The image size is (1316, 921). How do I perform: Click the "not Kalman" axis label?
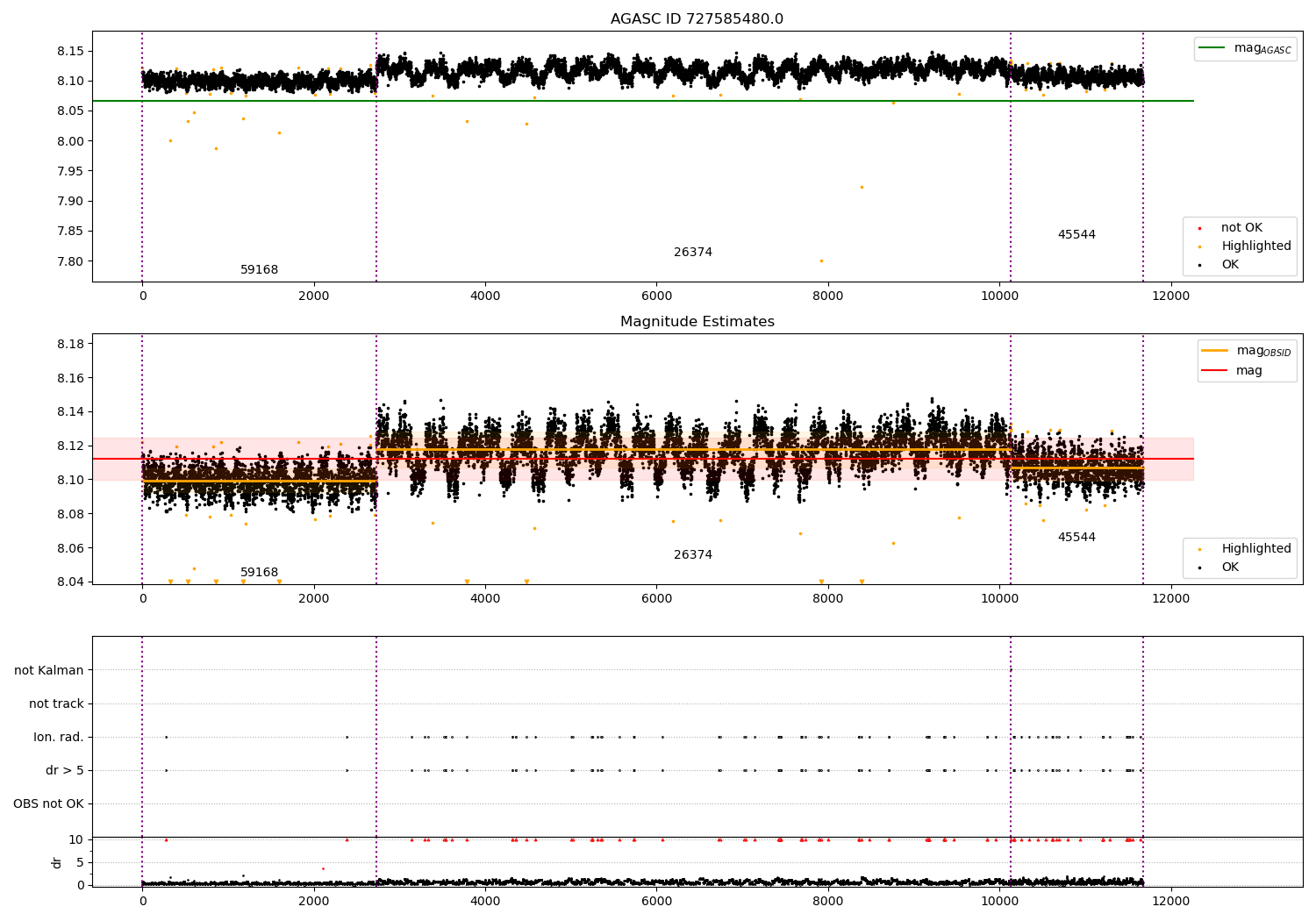point(49,671)
